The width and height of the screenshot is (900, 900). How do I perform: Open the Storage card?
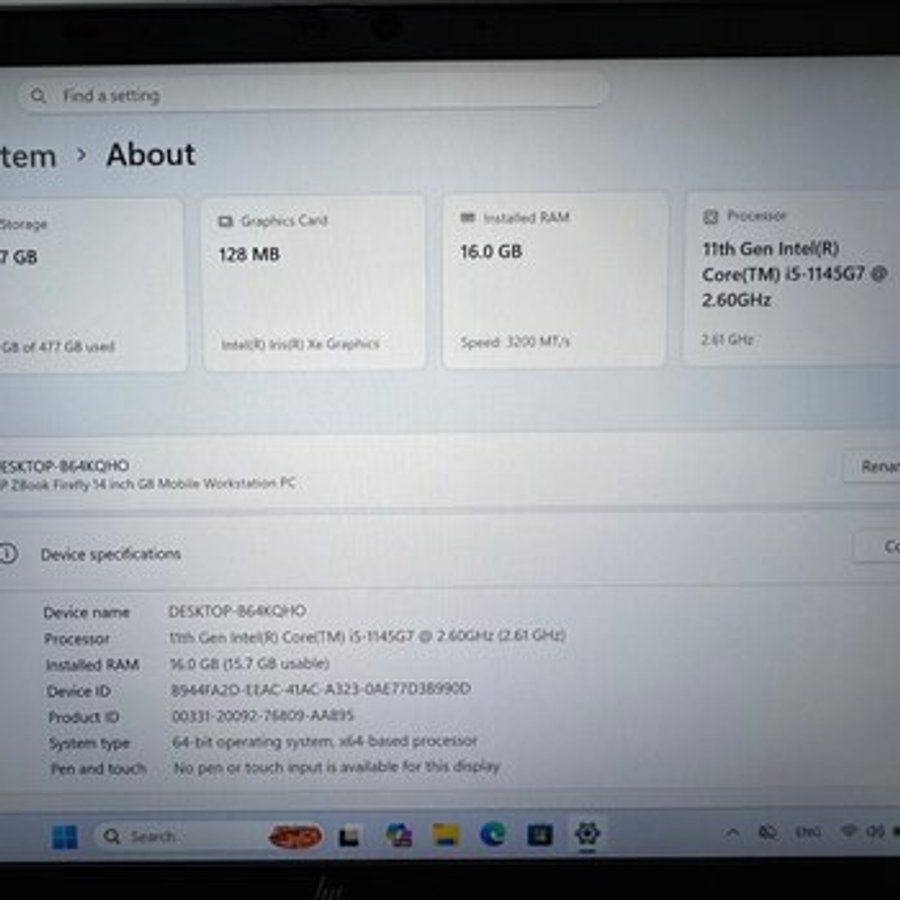92,285
